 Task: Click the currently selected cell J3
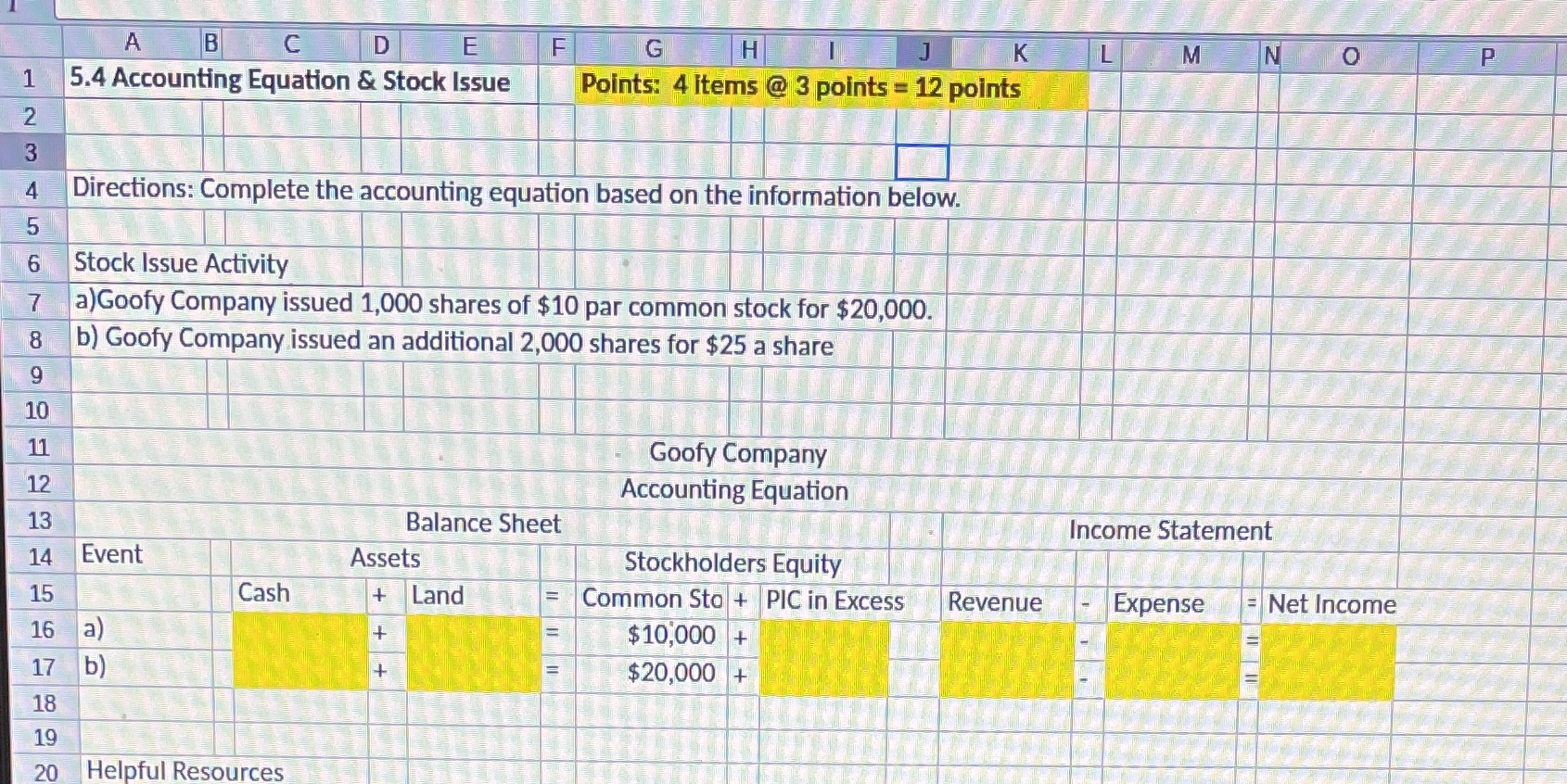(922, 162)
